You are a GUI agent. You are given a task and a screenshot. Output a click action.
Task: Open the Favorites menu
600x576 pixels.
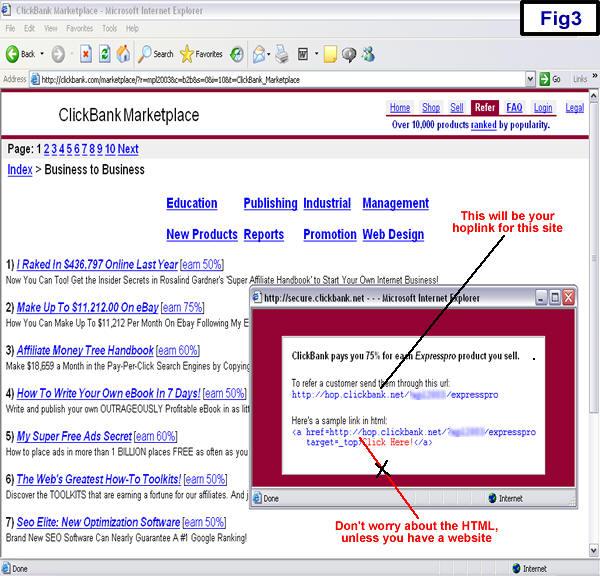tap(80, 28)
